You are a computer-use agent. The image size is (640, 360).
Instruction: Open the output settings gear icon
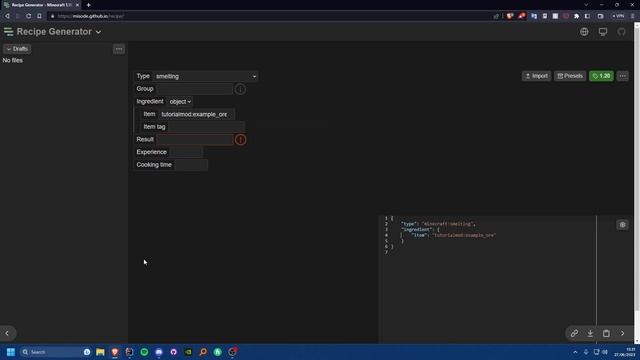622,225
